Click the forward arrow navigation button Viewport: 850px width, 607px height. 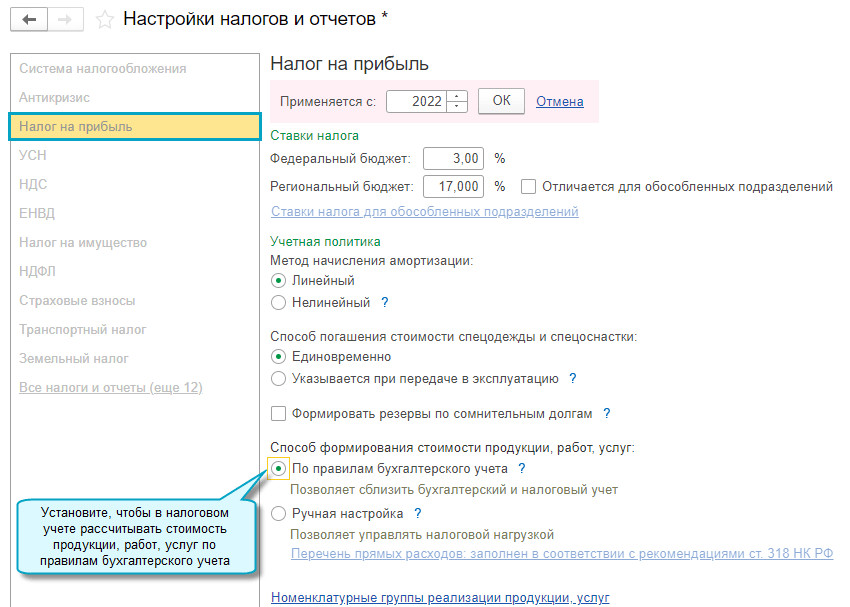(x=65, y=20)
